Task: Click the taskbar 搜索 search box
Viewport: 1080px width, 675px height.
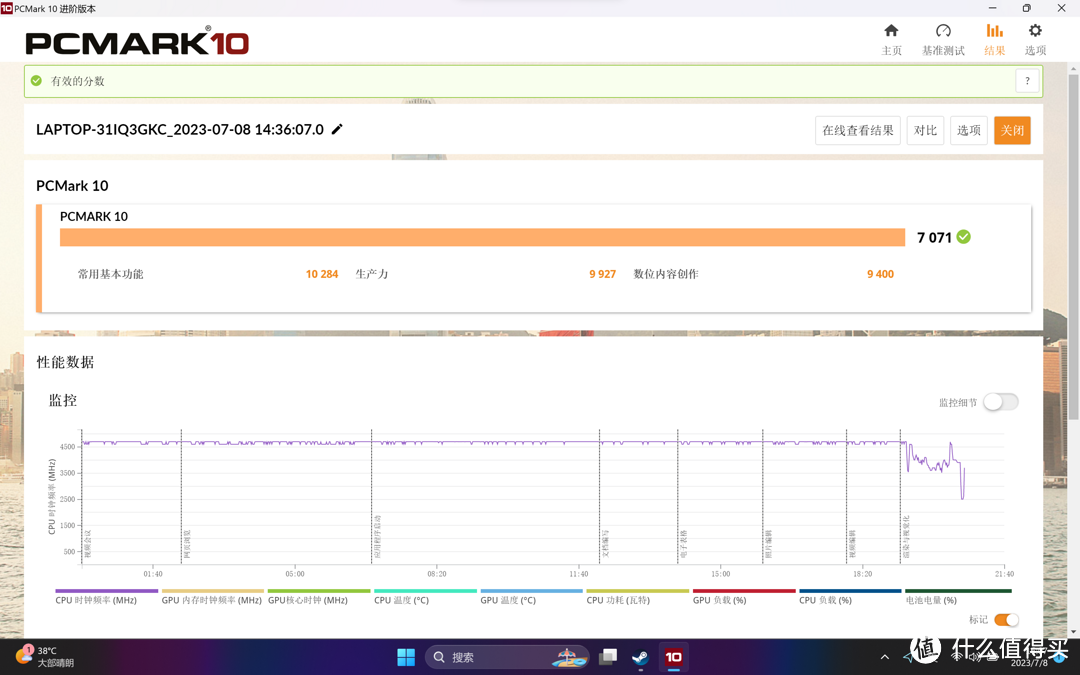Action: coord(507,657)
